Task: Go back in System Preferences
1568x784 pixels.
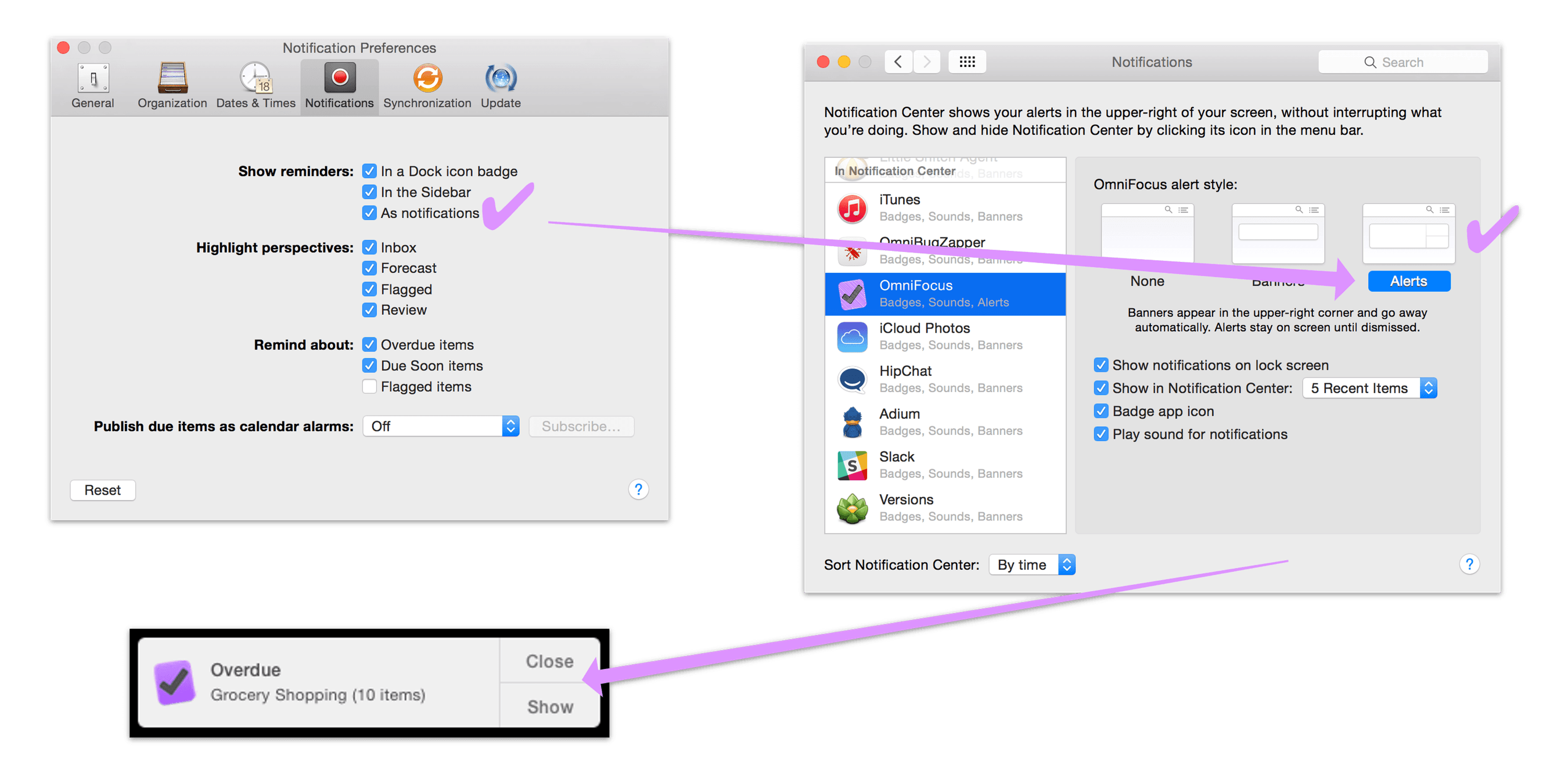Action: point(898,62)
